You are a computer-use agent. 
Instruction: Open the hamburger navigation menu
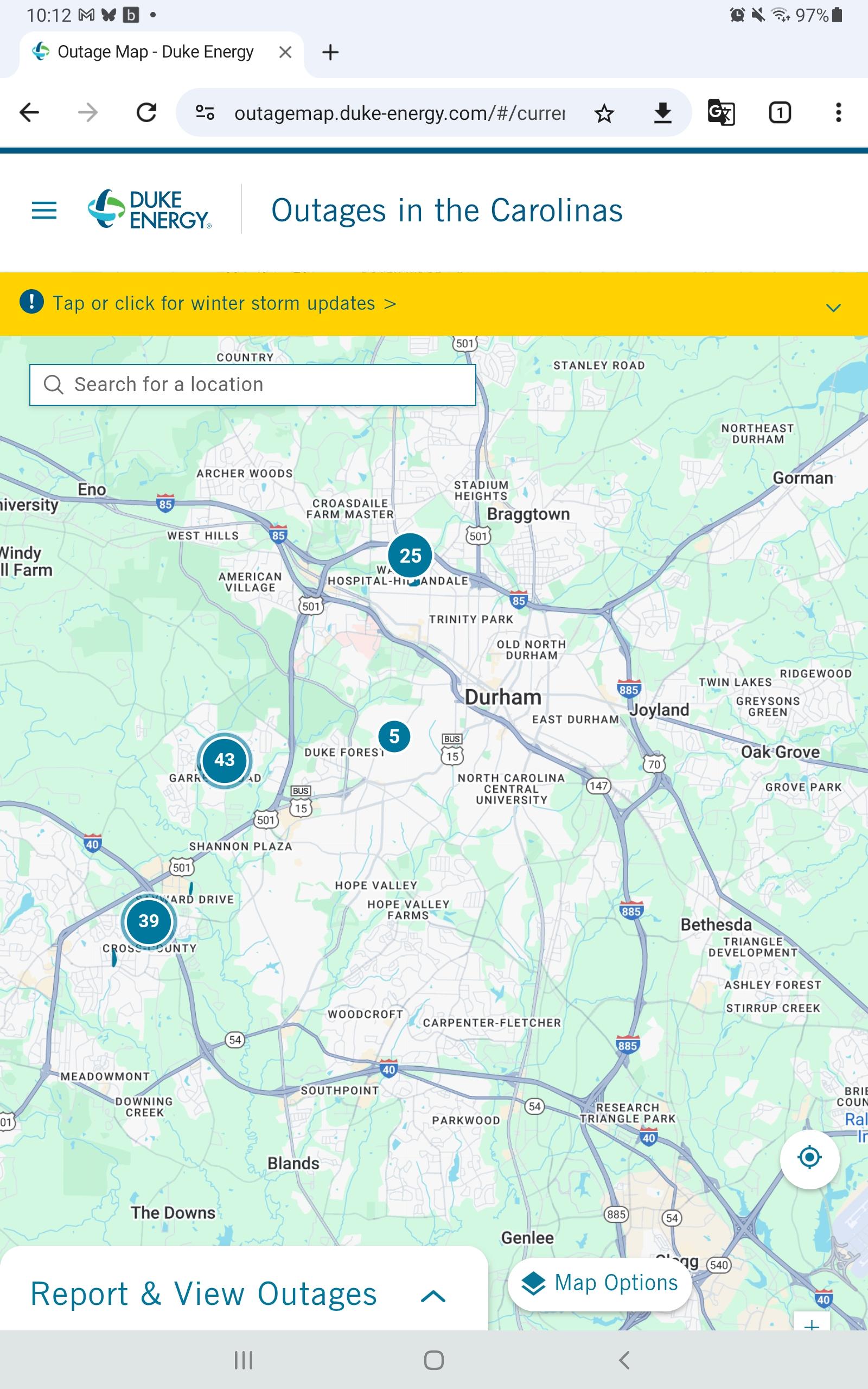tap(44, 211)
